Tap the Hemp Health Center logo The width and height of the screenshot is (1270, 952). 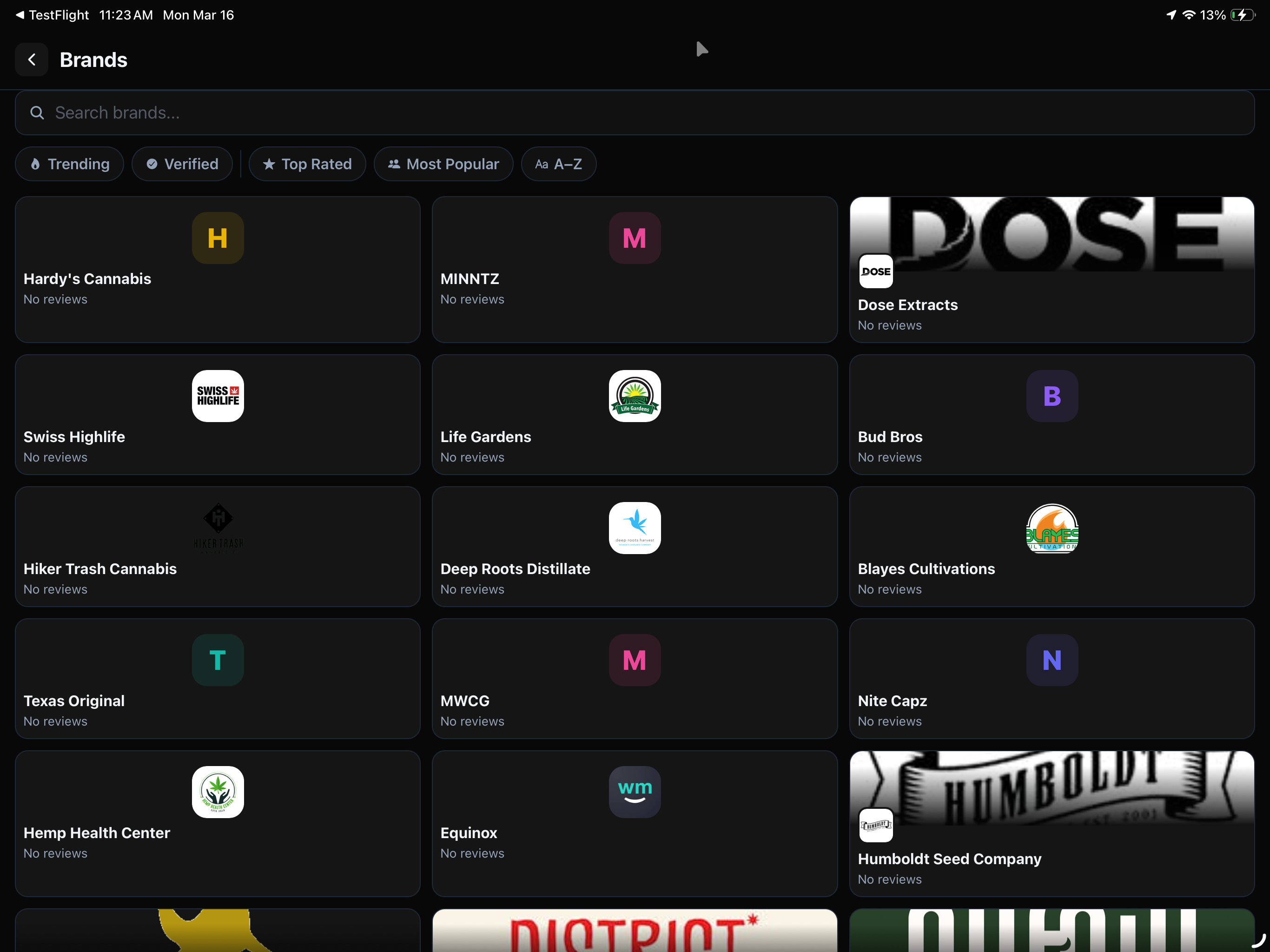218,793
